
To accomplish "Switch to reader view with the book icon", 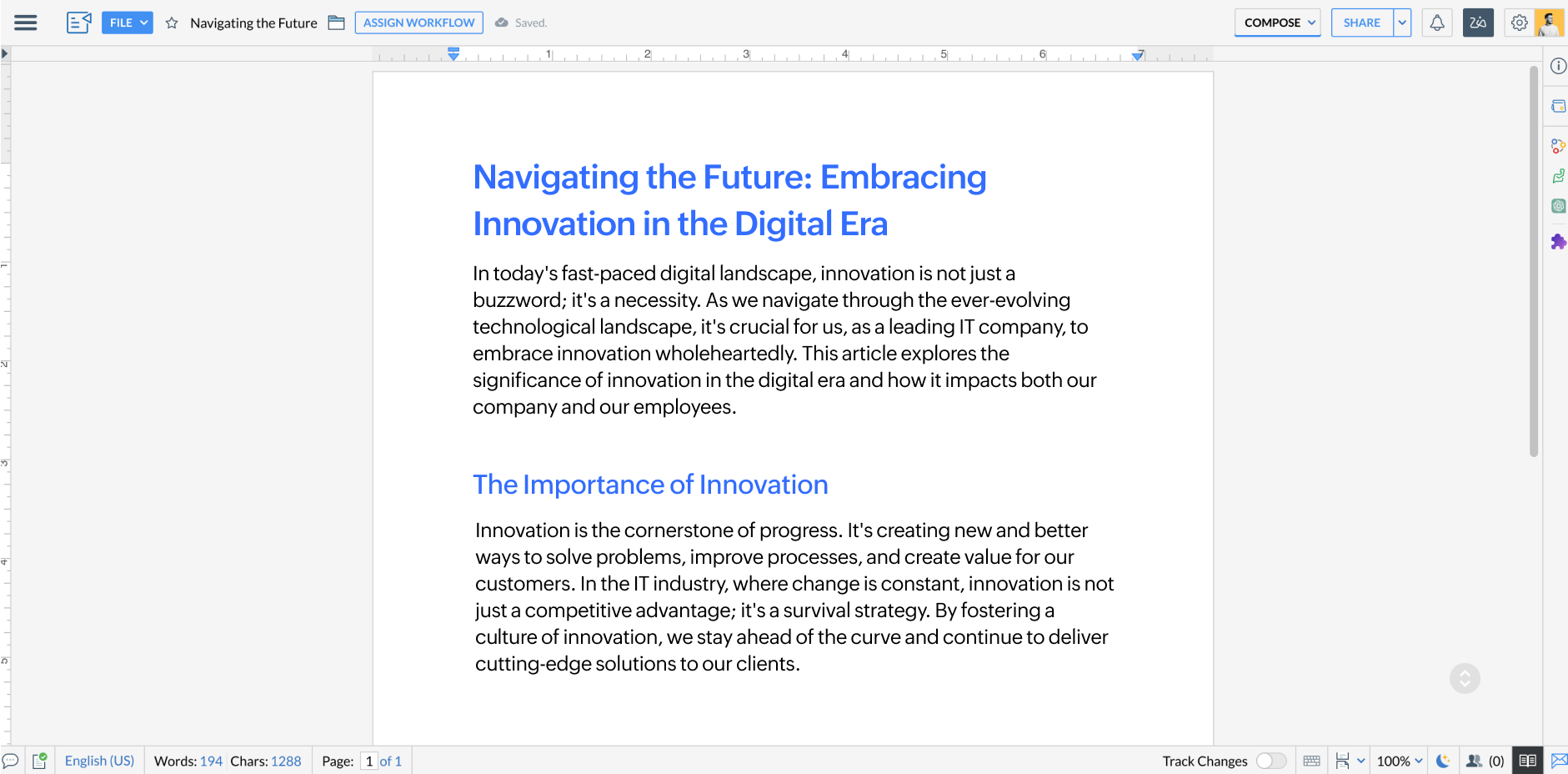I will [1527, 761].
